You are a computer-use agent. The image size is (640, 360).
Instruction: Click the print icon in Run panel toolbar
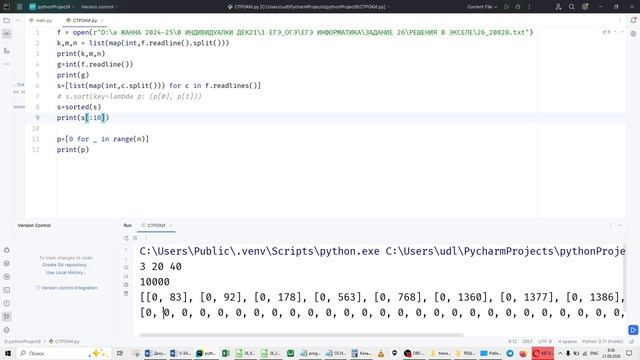[x=126, y=284]
